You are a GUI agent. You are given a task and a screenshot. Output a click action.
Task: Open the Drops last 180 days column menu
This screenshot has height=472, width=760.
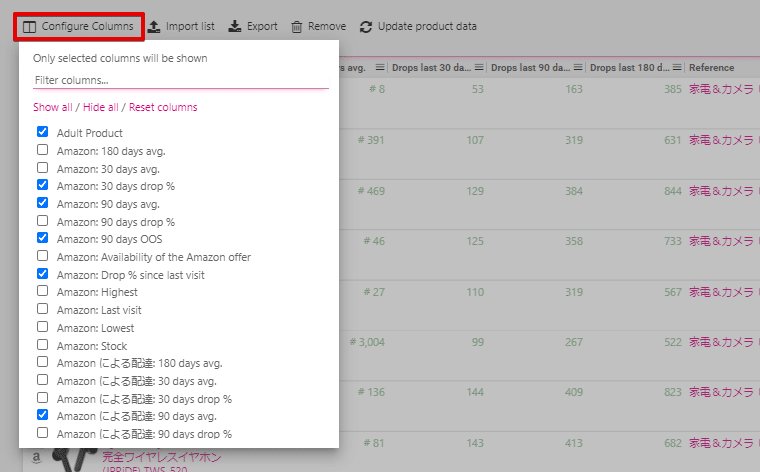click(676, 68)
